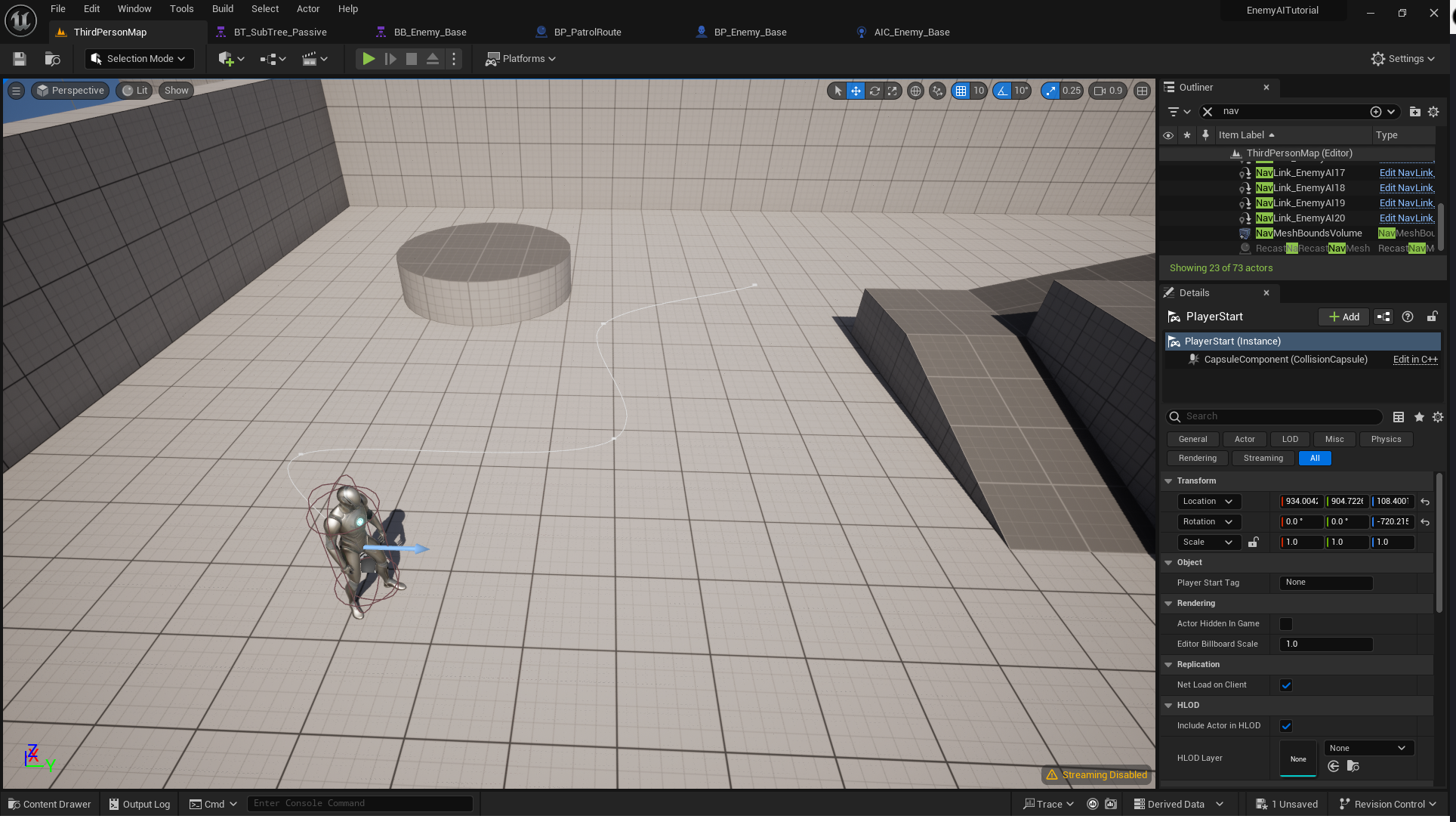1456x822 pixels.
Task: Toggle Actor Hidden In Game checkbox
Action: tap(1286, 624)
